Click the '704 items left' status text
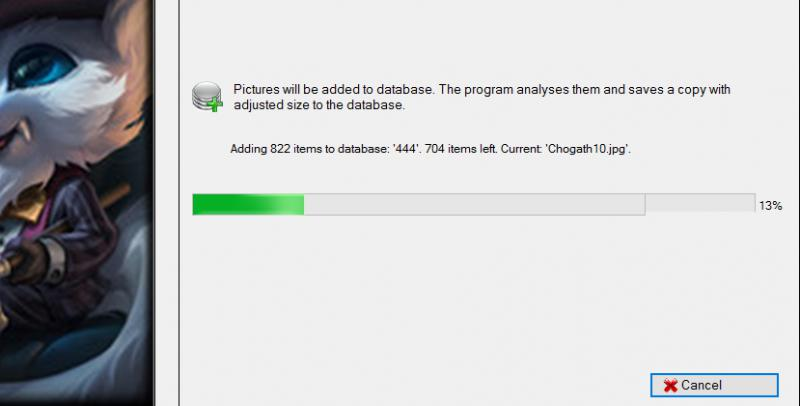This screenshot has height=406, width=800. 461,149
